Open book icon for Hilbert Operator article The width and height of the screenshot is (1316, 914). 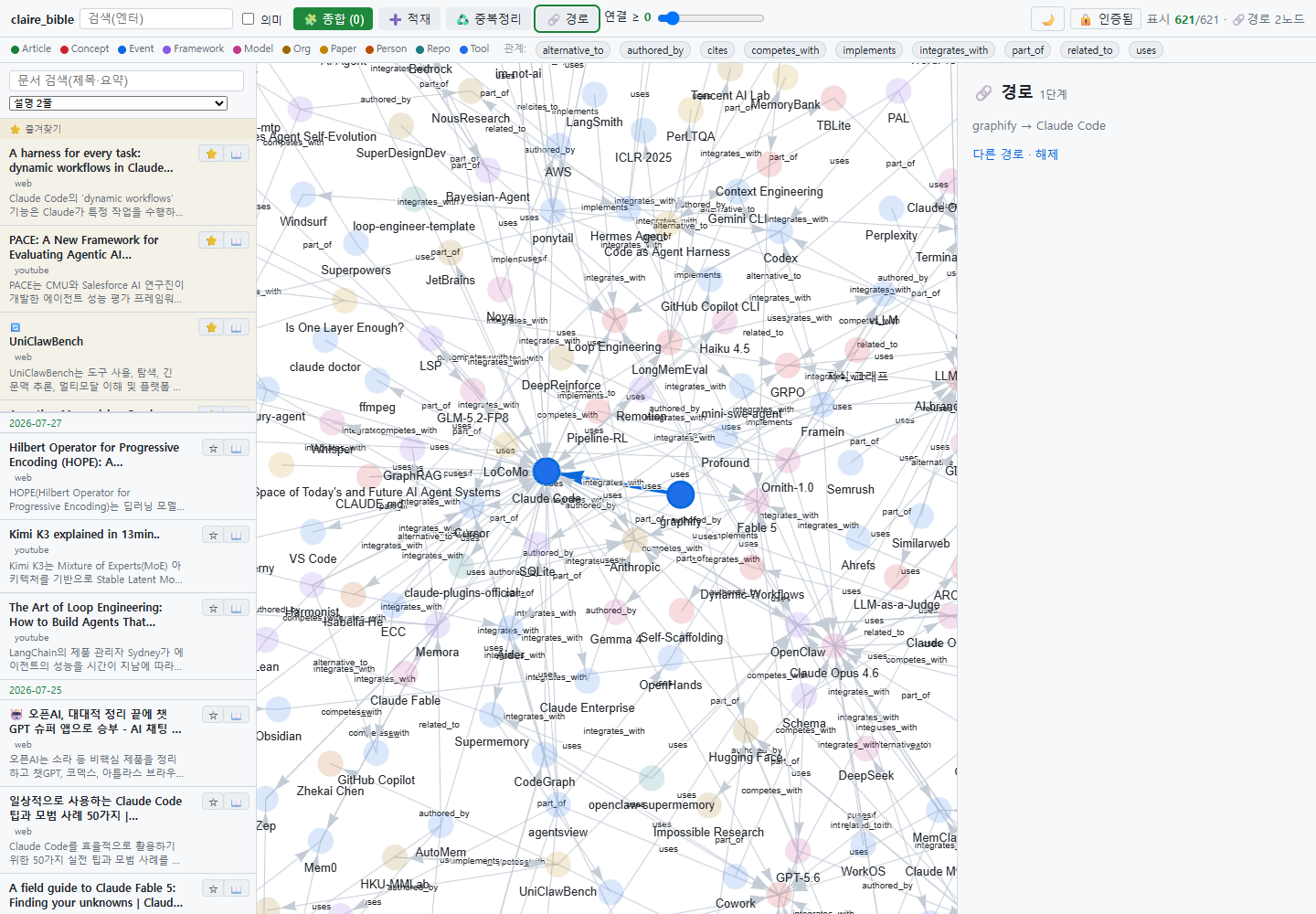[x=236, y=448]
